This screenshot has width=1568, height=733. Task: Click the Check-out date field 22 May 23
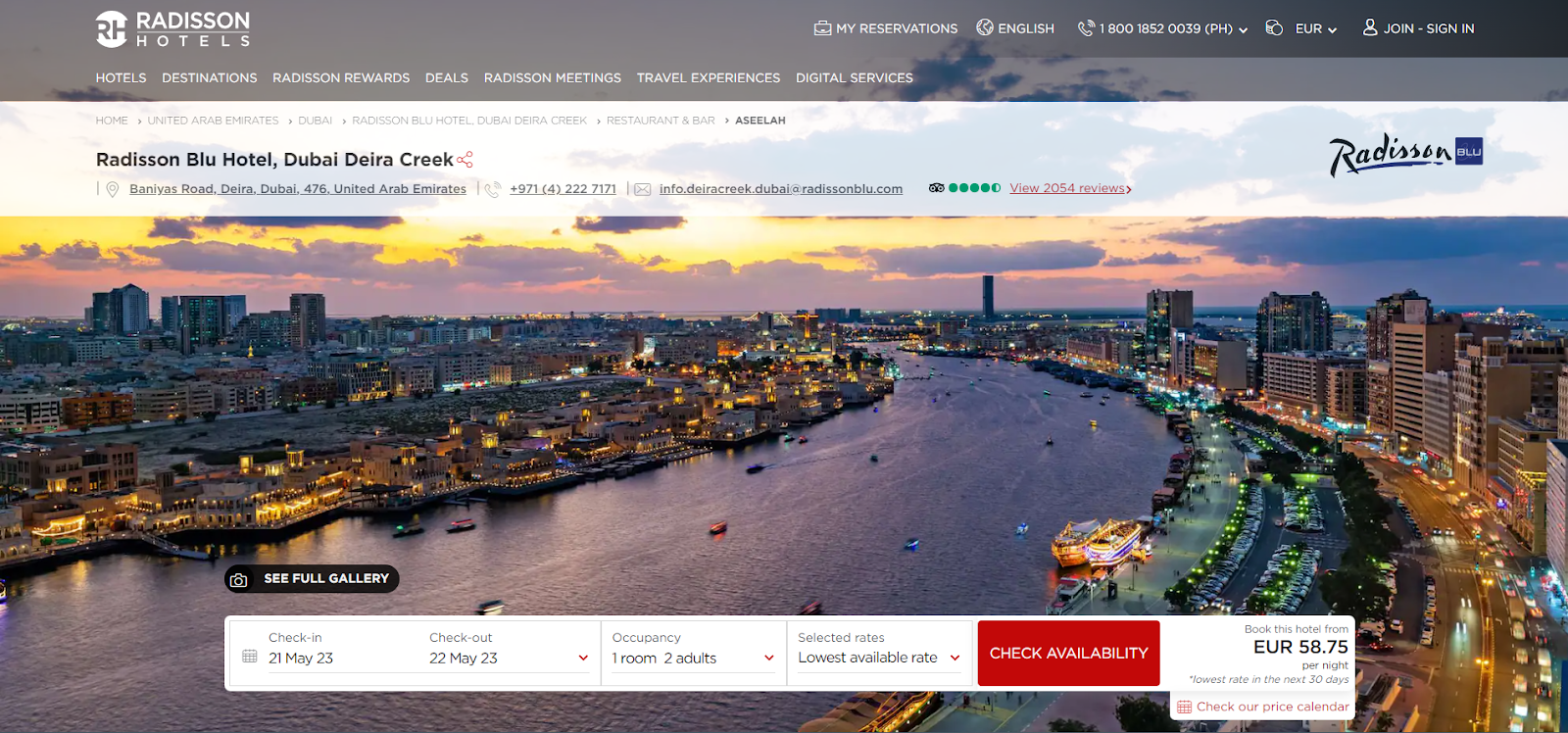tap(464, 659)
